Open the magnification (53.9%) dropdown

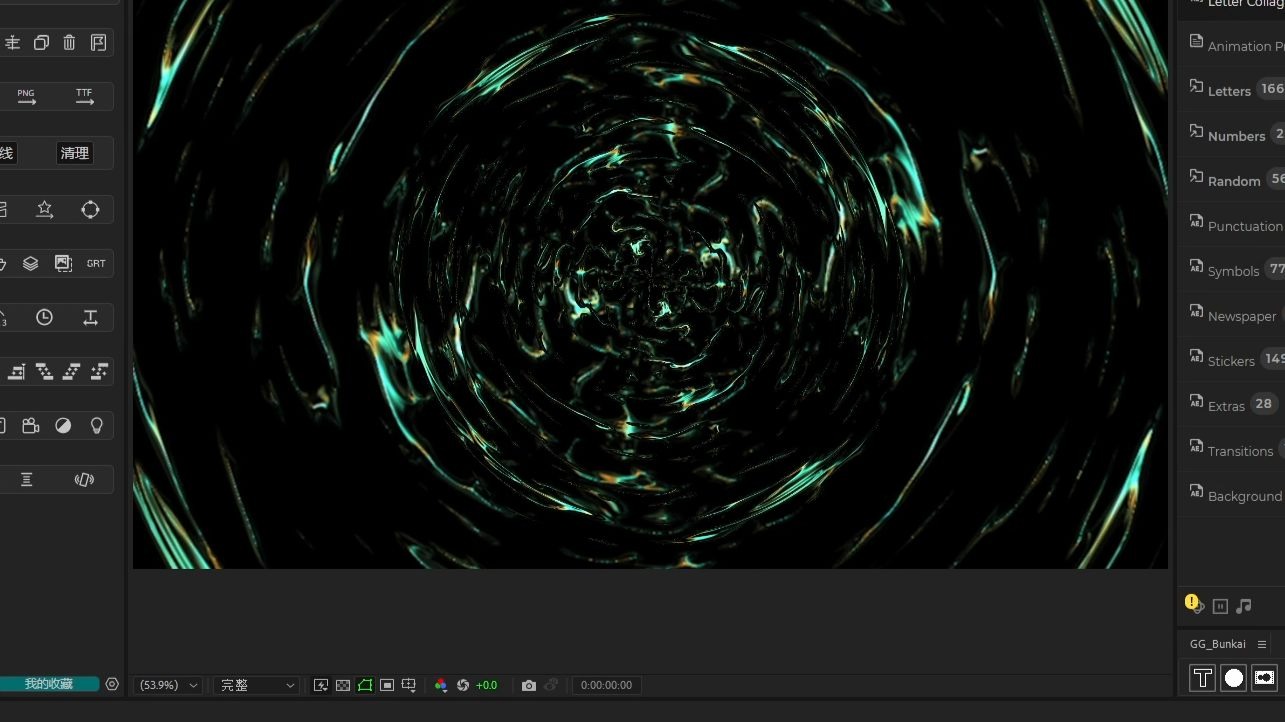tap(168, 685)
